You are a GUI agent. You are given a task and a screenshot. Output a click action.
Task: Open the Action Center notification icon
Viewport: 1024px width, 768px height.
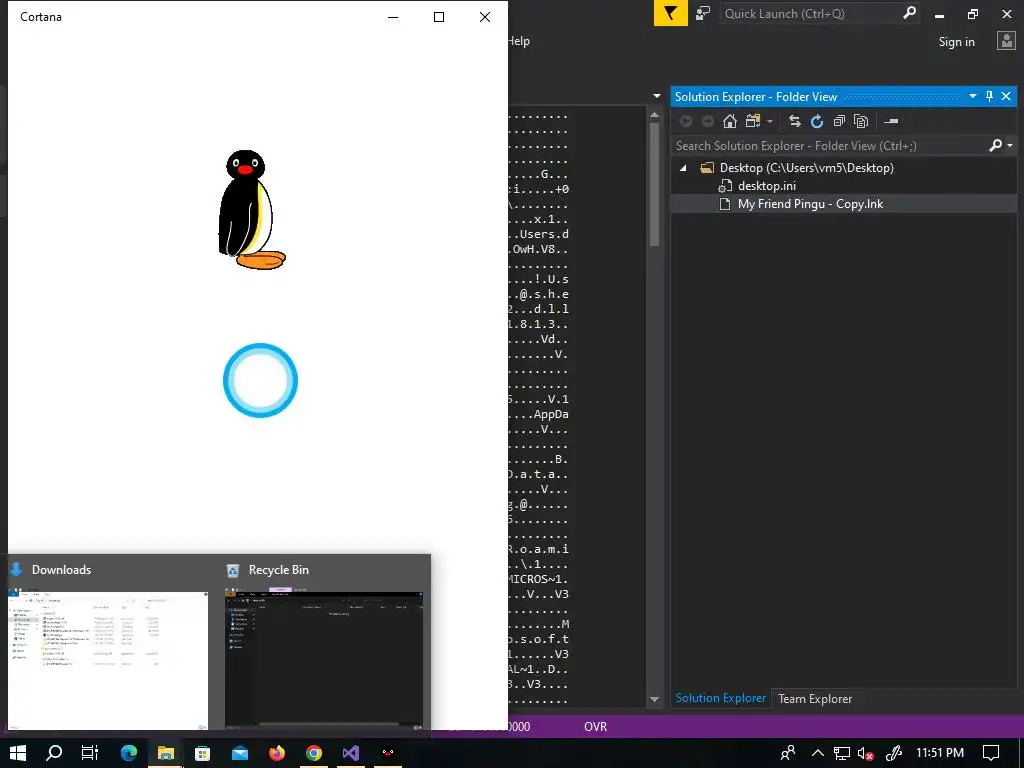click(x=991, y=753)
